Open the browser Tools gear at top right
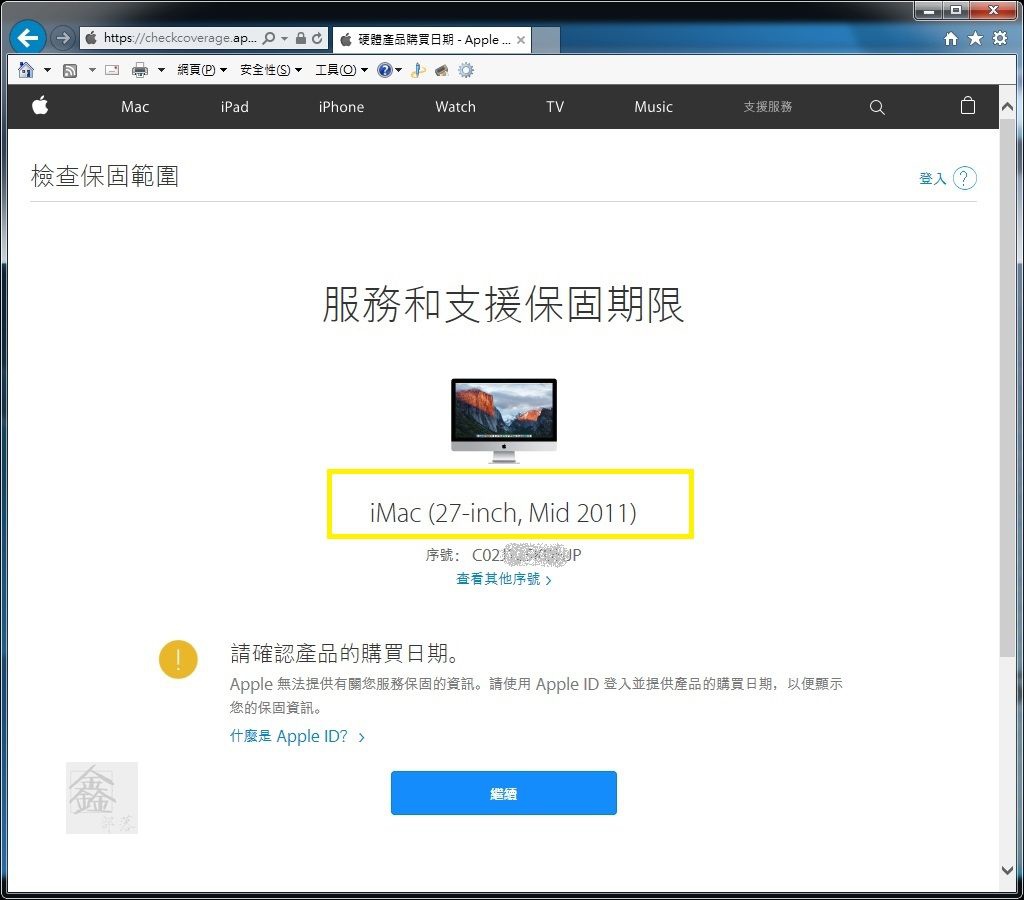The image size is (1024, 900). coord(1000,38)
